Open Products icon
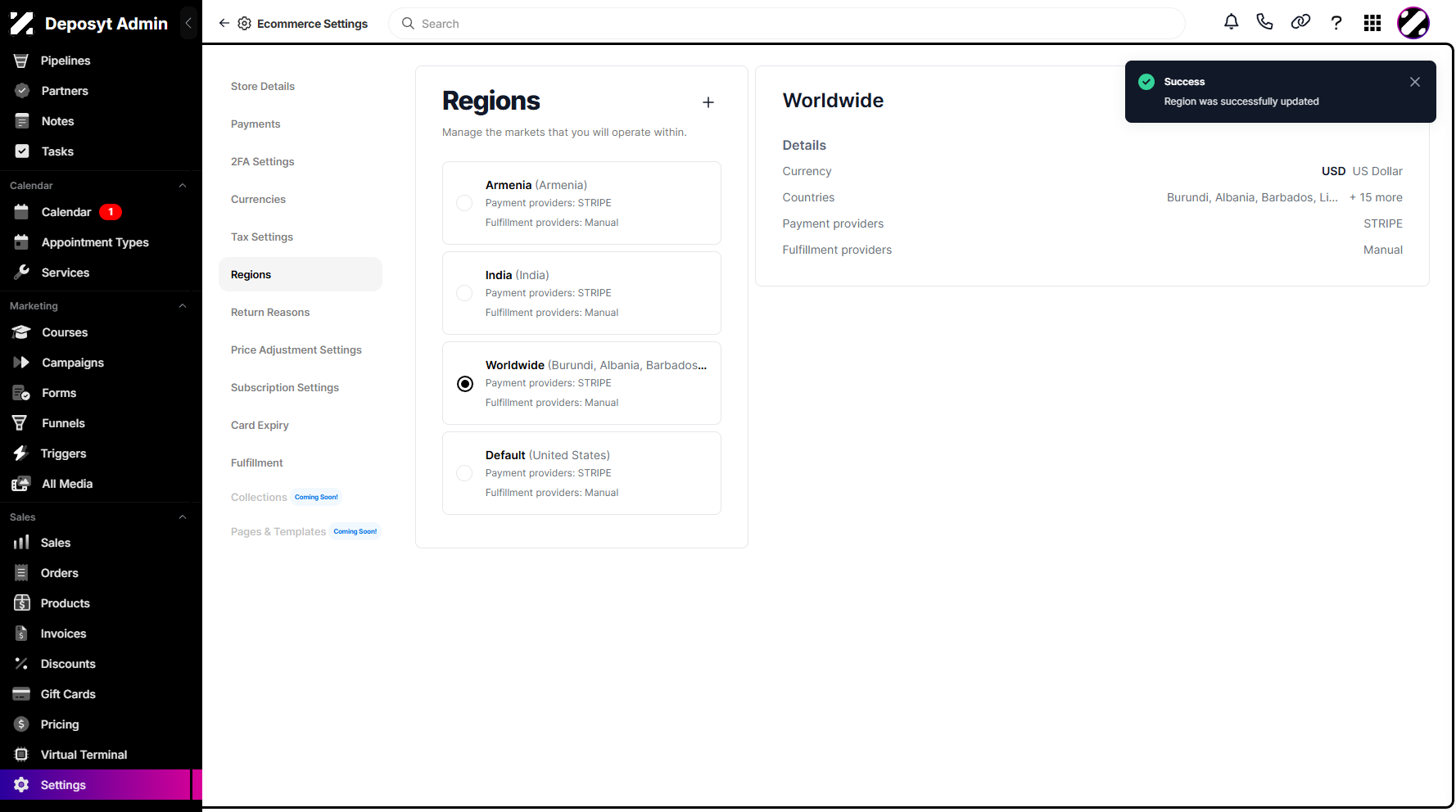Image resolution: width=1456 pixels, height=812 pixels. tap(22, 603)
